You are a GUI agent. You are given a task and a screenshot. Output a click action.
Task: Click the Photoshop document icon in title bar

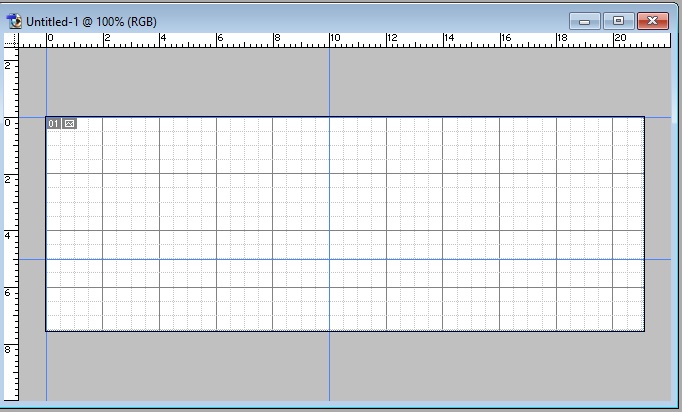14,21
